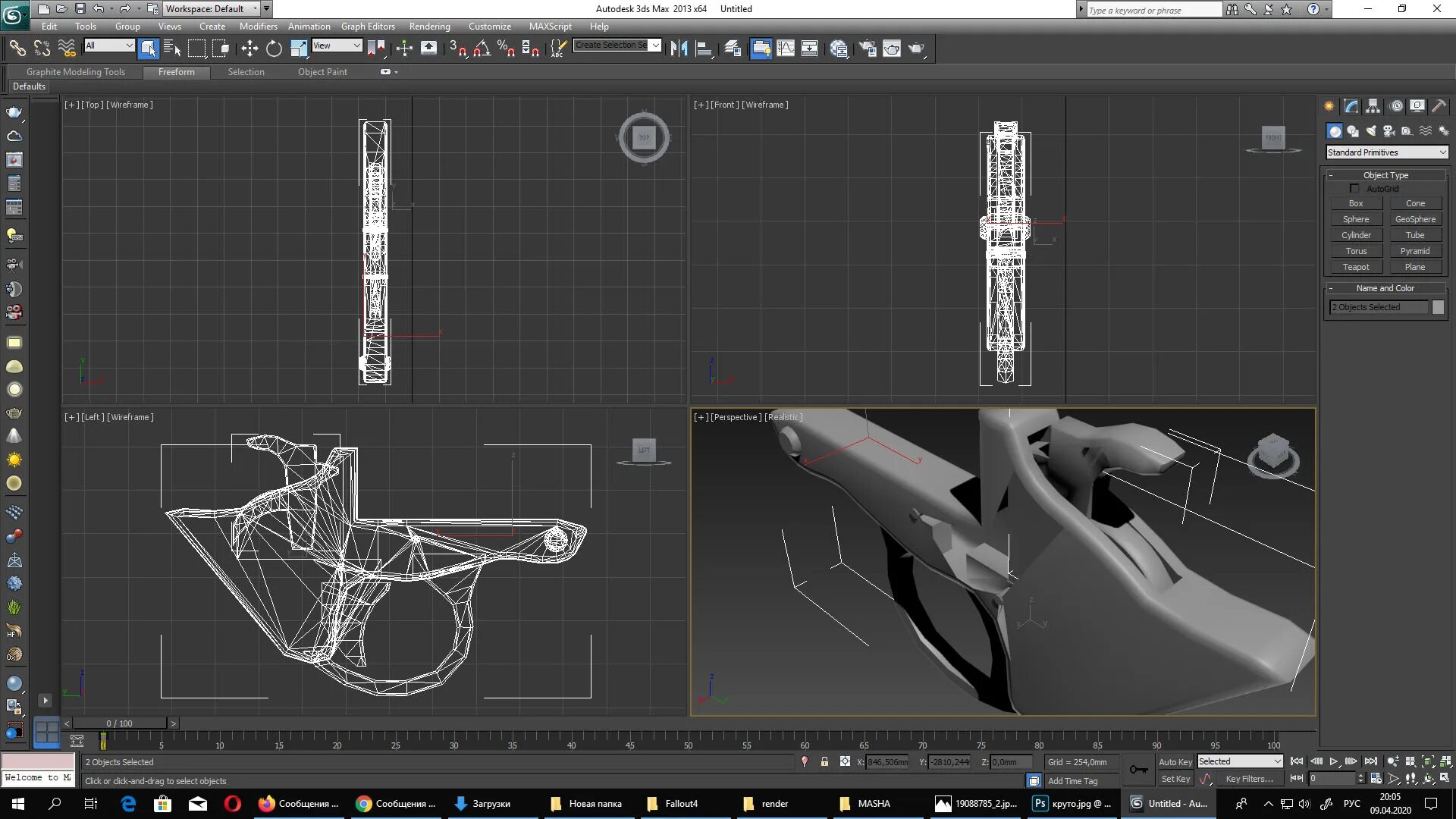Activate the Angle Snap toggle

tap(482, 49)
